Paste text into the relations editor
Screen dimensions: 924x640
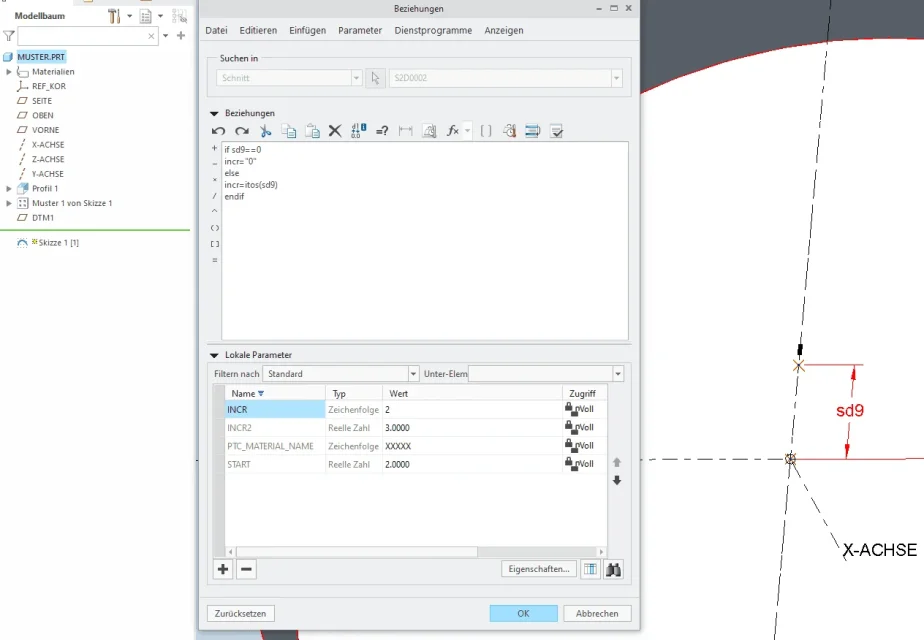312,131
